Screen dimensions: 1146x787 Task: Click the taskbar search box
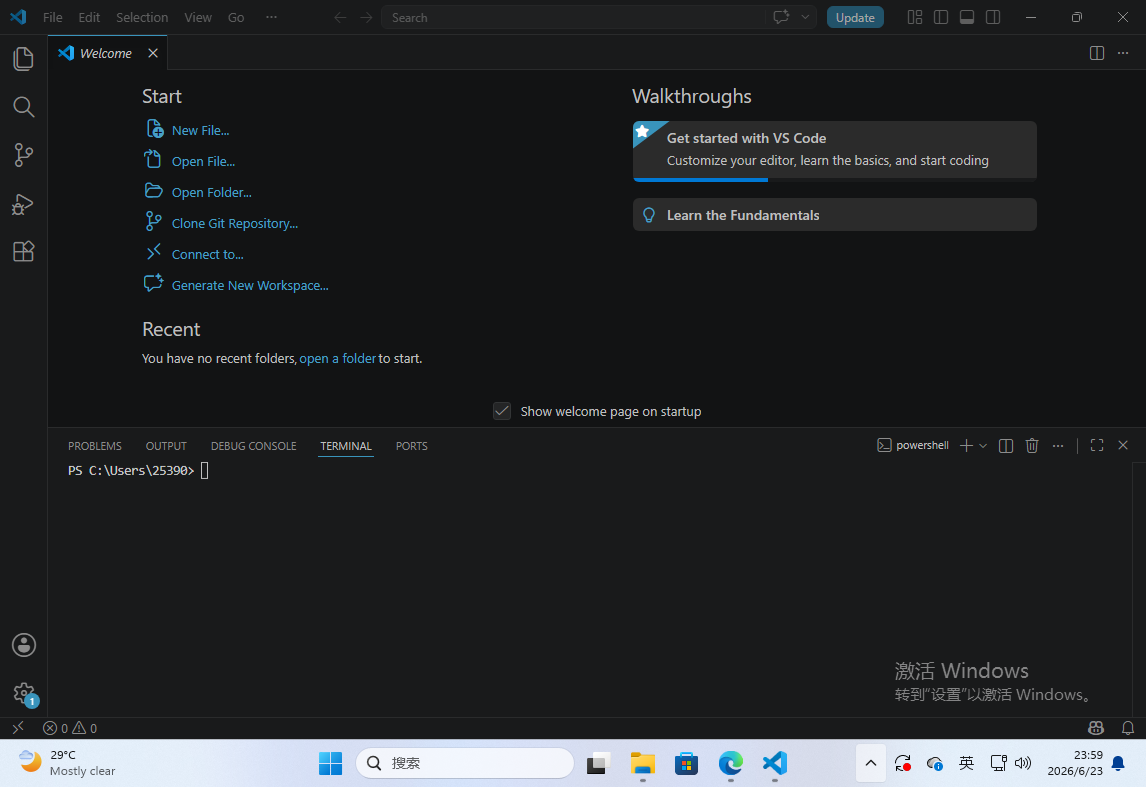pos(465,763)
